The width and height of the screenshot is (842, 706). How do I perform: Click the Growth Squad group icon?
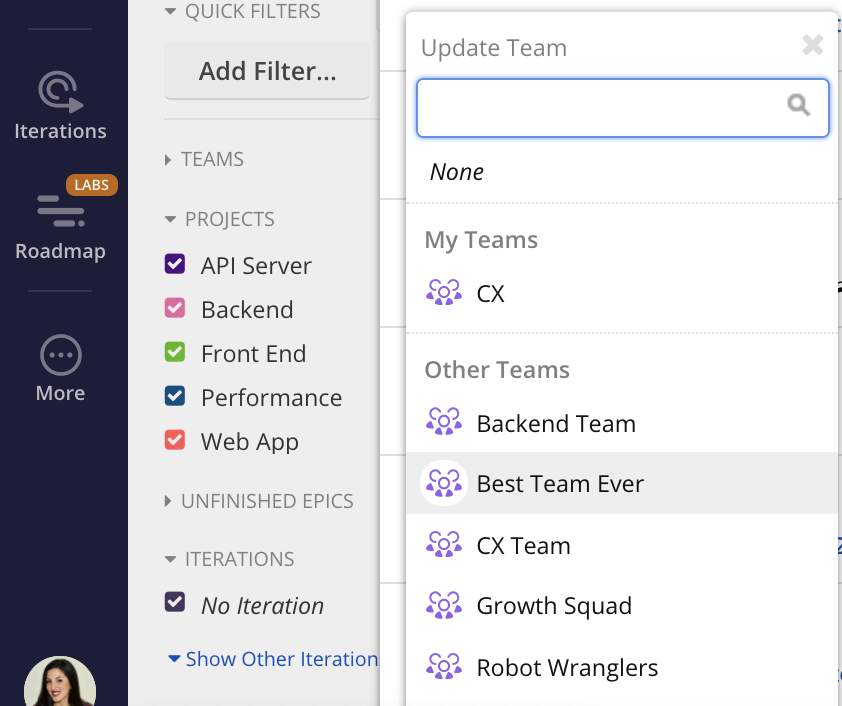click(444, 605)
